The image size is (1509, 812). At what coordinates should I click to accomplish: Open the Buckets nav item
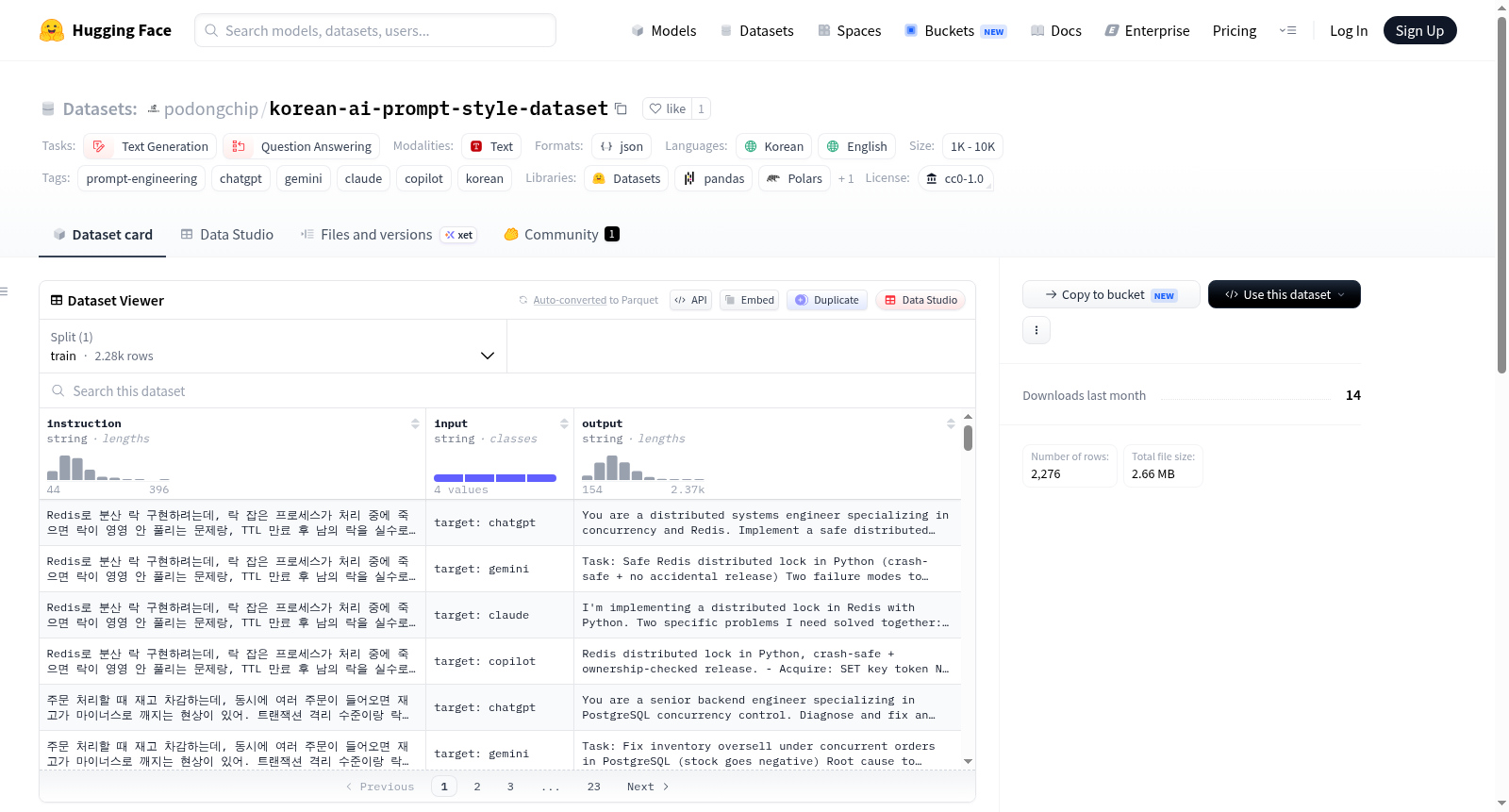pyautogui.click(x=955, y=30)
